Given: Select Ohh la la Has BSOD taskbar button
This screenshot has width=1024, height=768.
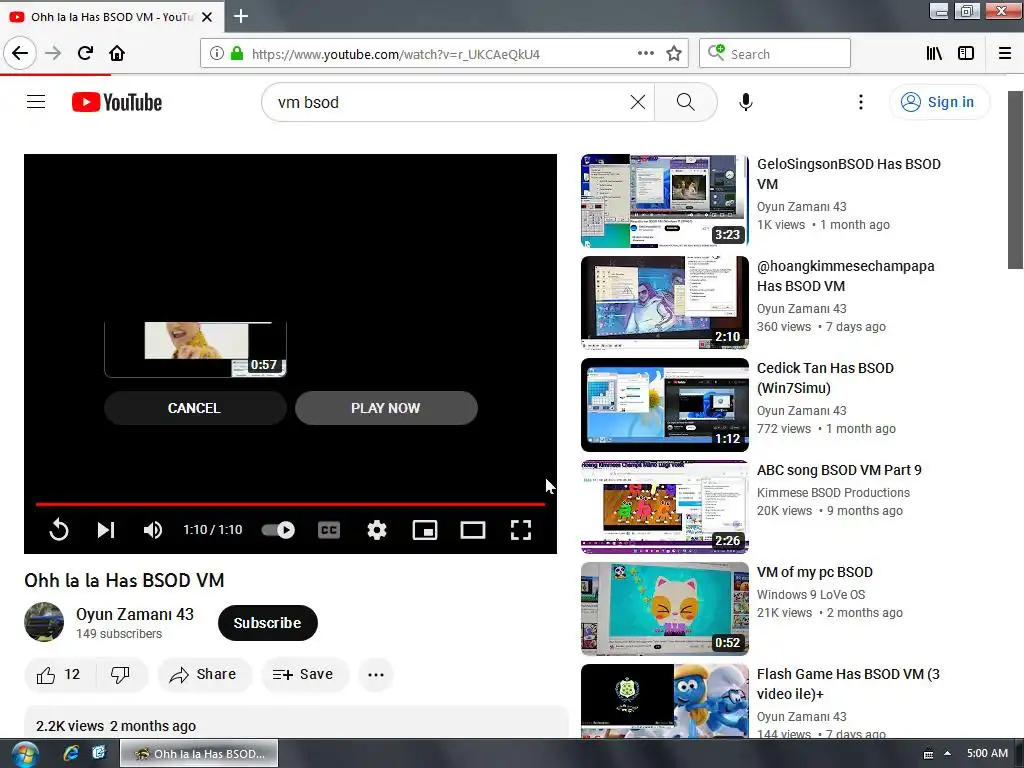Looking at the screenshot, I should click(199, 754).
